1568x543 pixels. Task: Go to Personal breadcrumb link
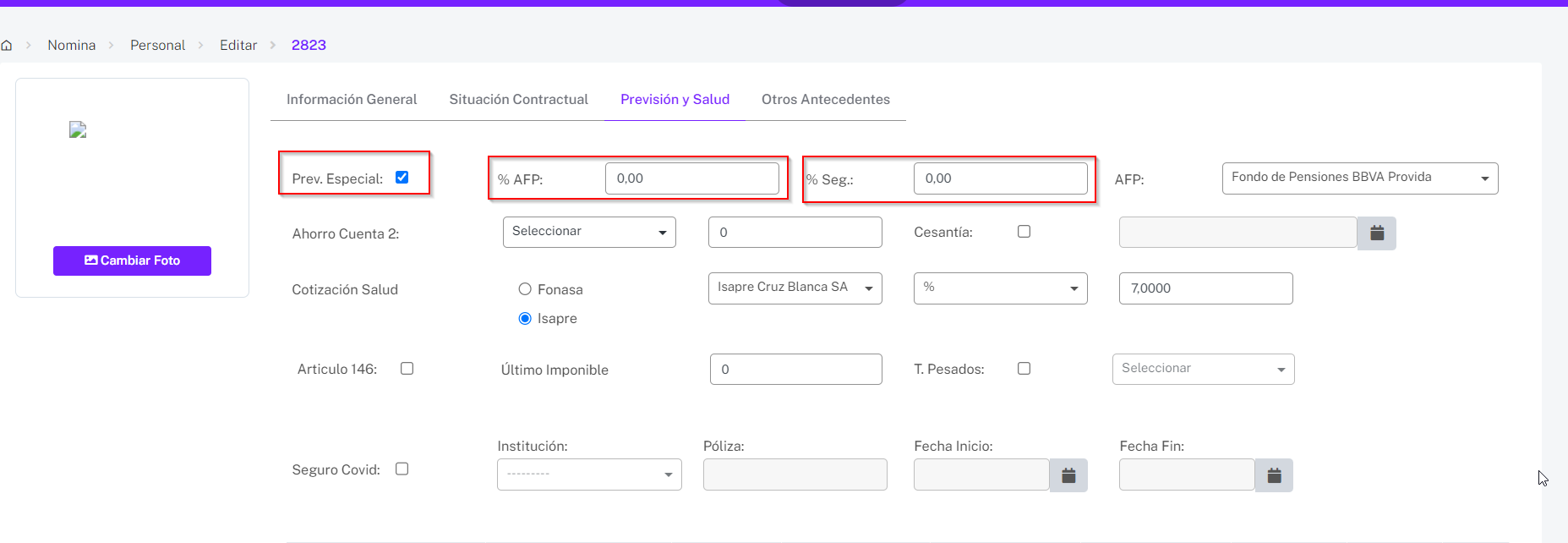tap(157, 46)
